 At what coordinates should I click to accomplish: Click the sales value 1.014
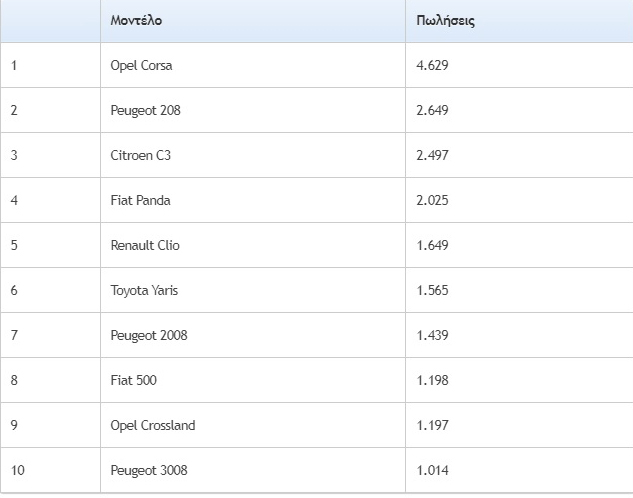pos(432,471)
